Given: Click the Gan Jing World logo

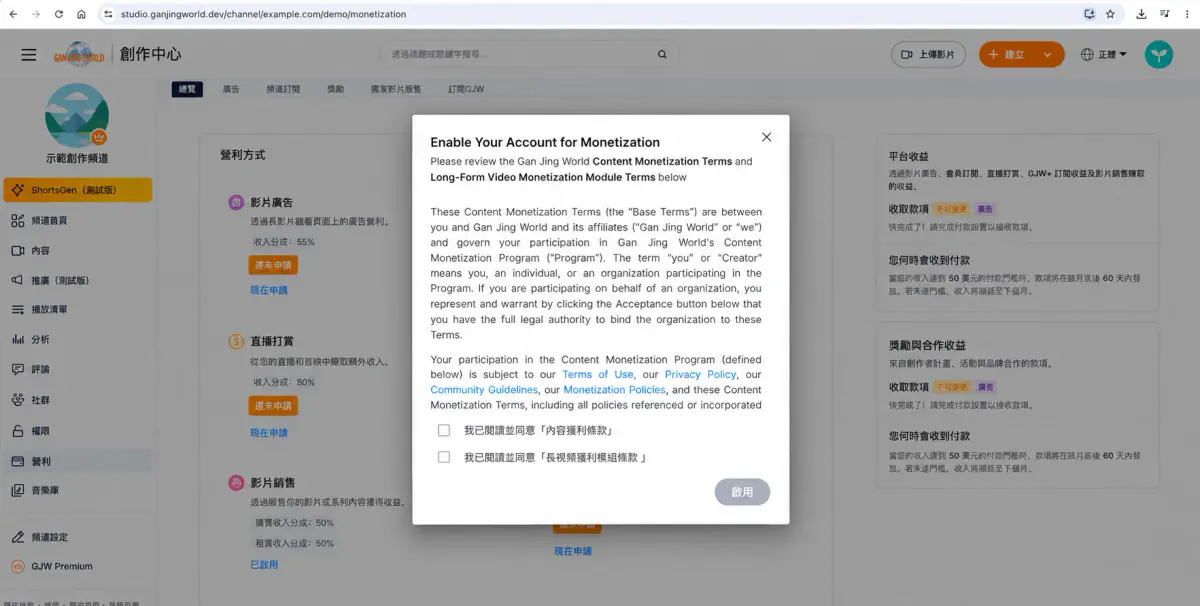Looking at the screenshot, I should click(x=79, y=55).
